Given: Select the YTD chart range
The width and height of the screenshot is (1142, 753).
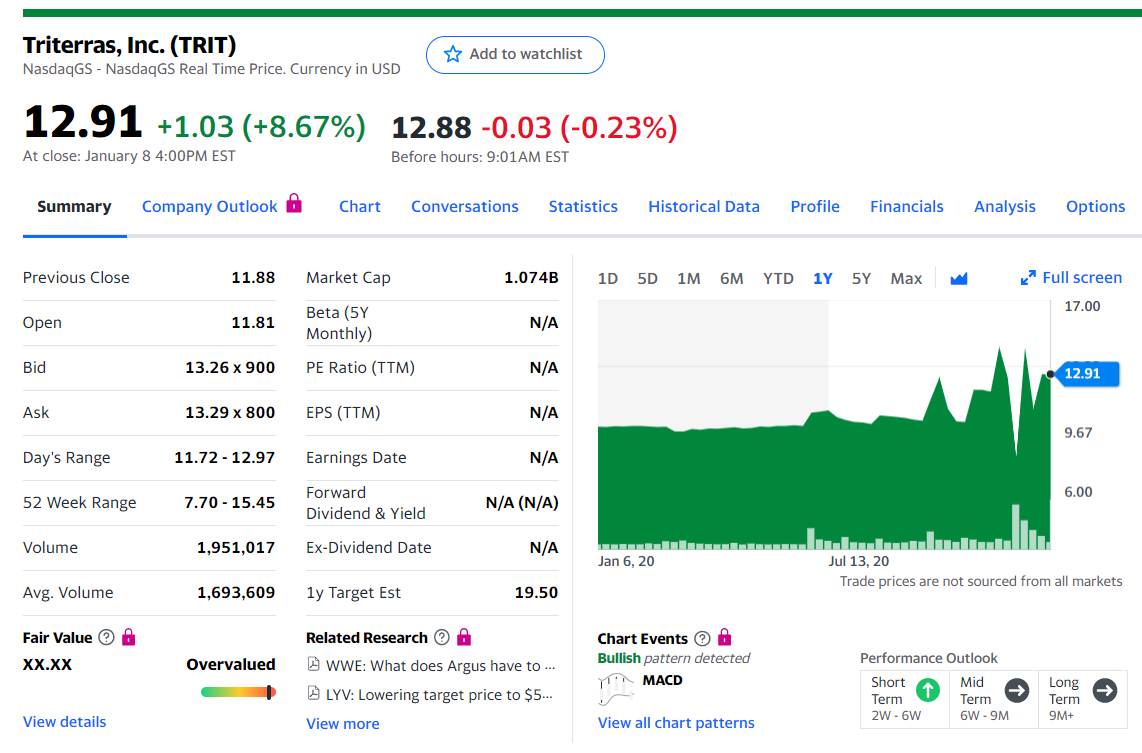Looking at the screenshot, I should click(778, 278).
